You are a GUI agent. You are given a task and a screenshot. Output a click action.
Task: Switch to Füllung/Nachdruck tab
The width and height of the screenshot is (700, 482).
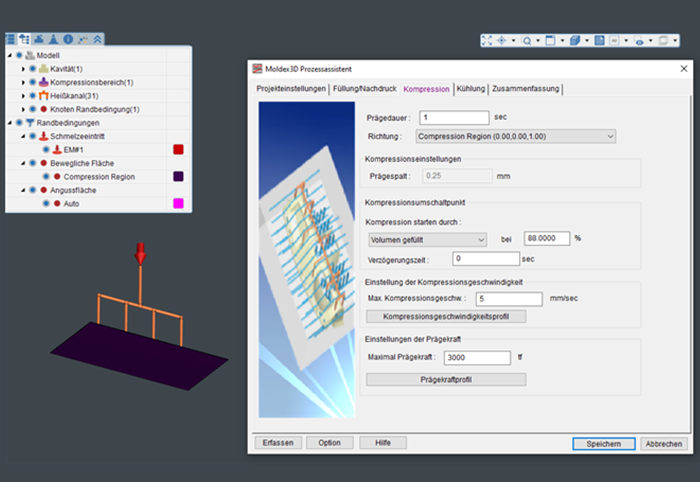point(365,88)
